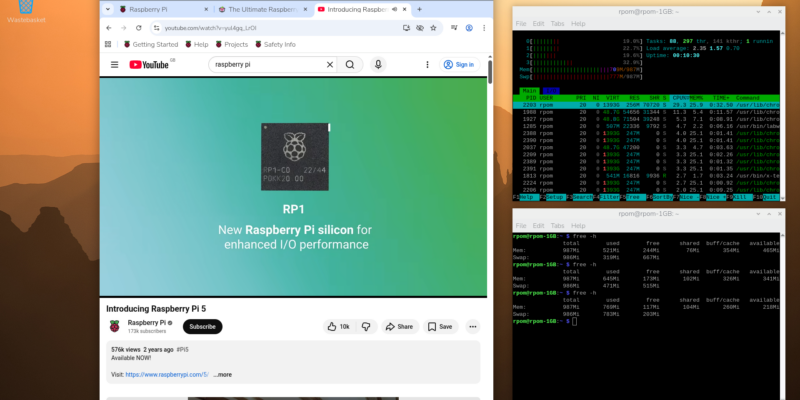Open the Projects bookmark
The image size is (800, 400).
232,44
